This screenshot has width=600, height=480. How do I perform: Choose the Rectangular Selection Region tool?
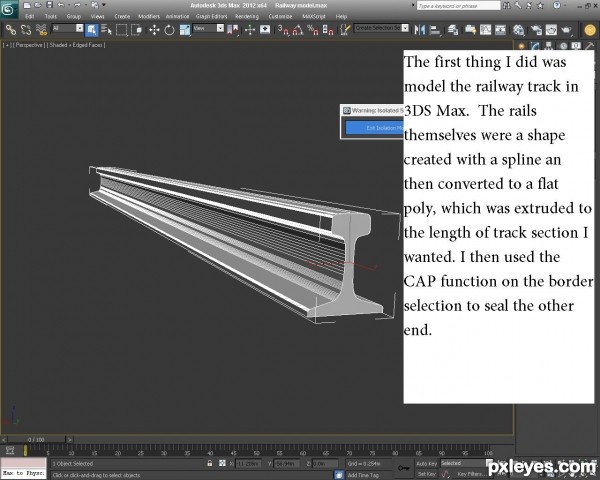(x=121, y=30)
